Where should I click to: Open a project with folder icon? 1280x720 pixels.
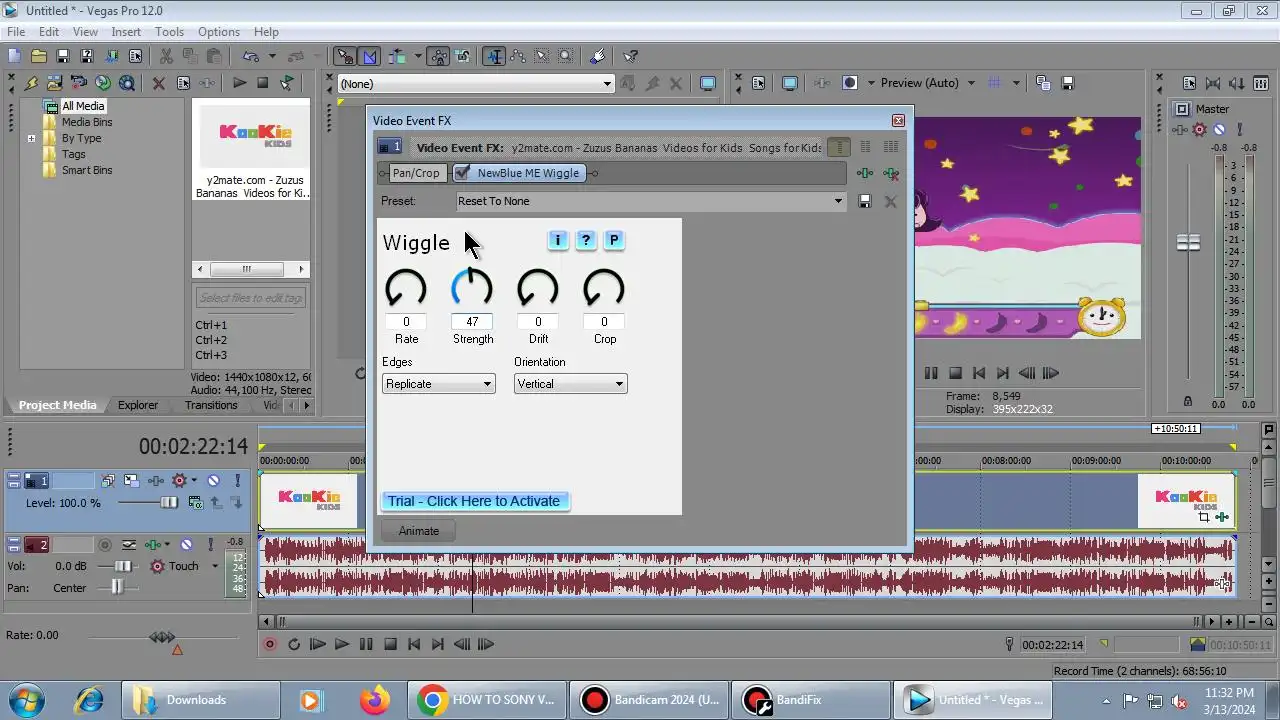(38, 56)
